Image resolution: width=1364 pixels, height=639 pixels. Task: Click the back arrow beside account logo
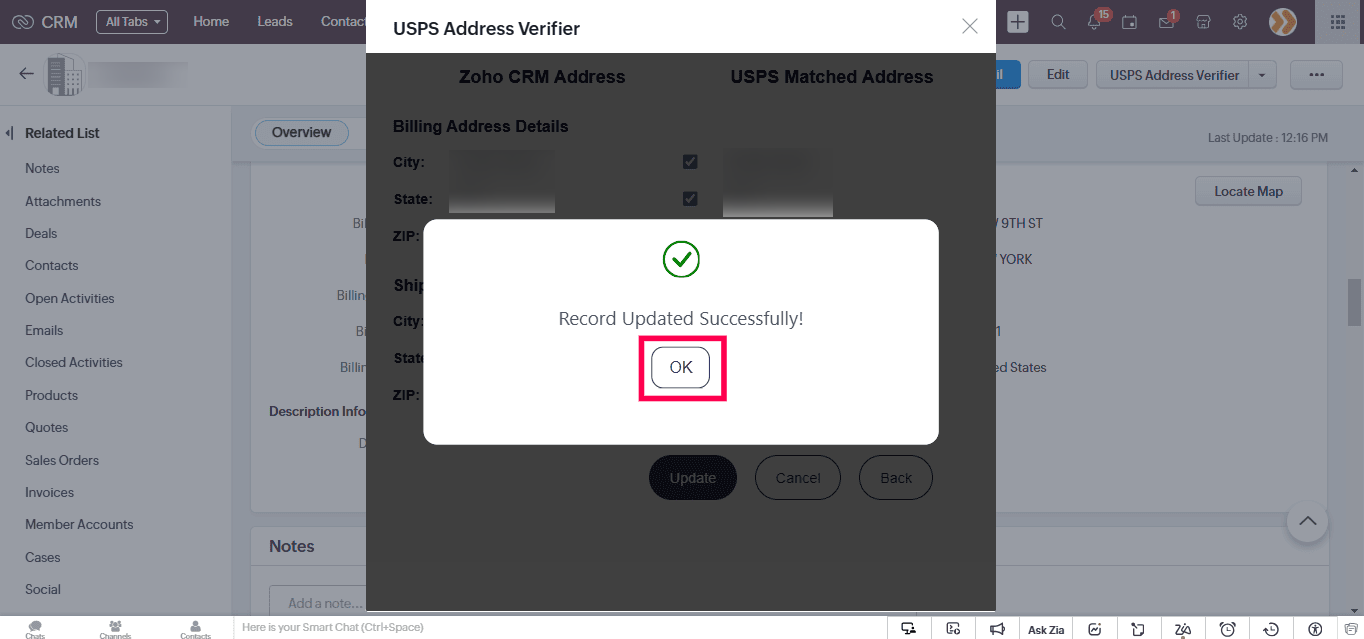click(x=26, y=73)
